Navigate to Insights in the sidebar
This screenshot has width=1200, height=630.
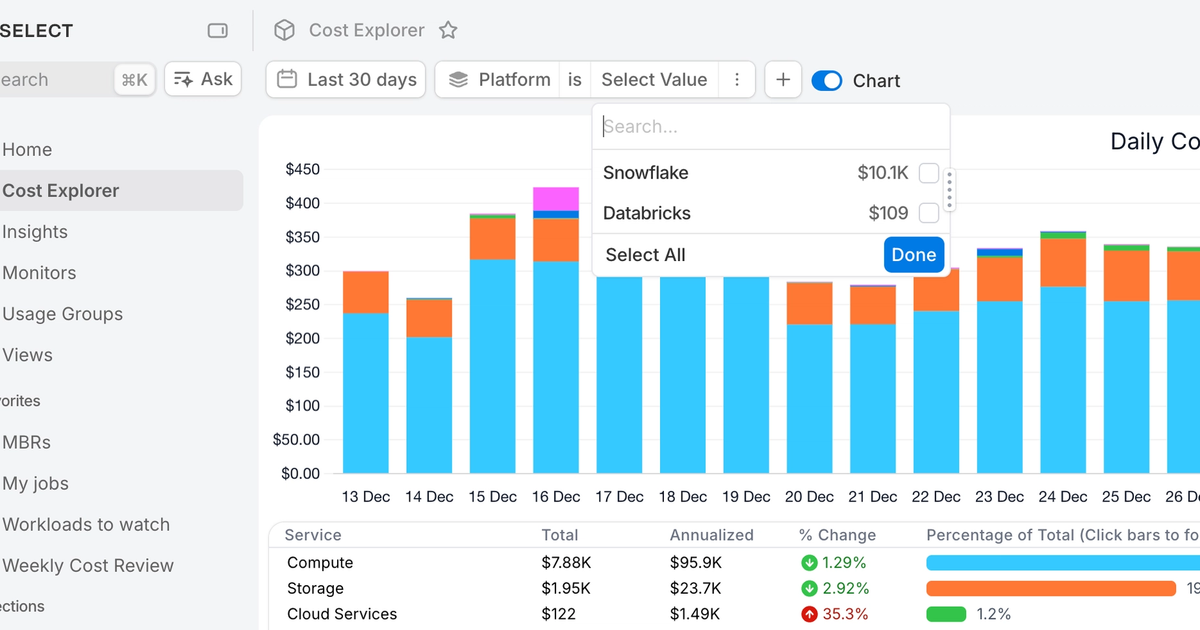35,231
